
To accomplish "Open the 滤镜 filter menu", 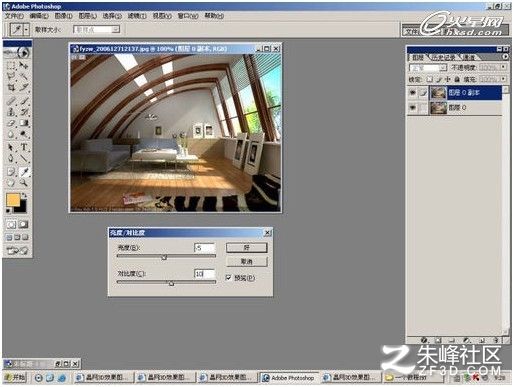I will tap(137, 16).
